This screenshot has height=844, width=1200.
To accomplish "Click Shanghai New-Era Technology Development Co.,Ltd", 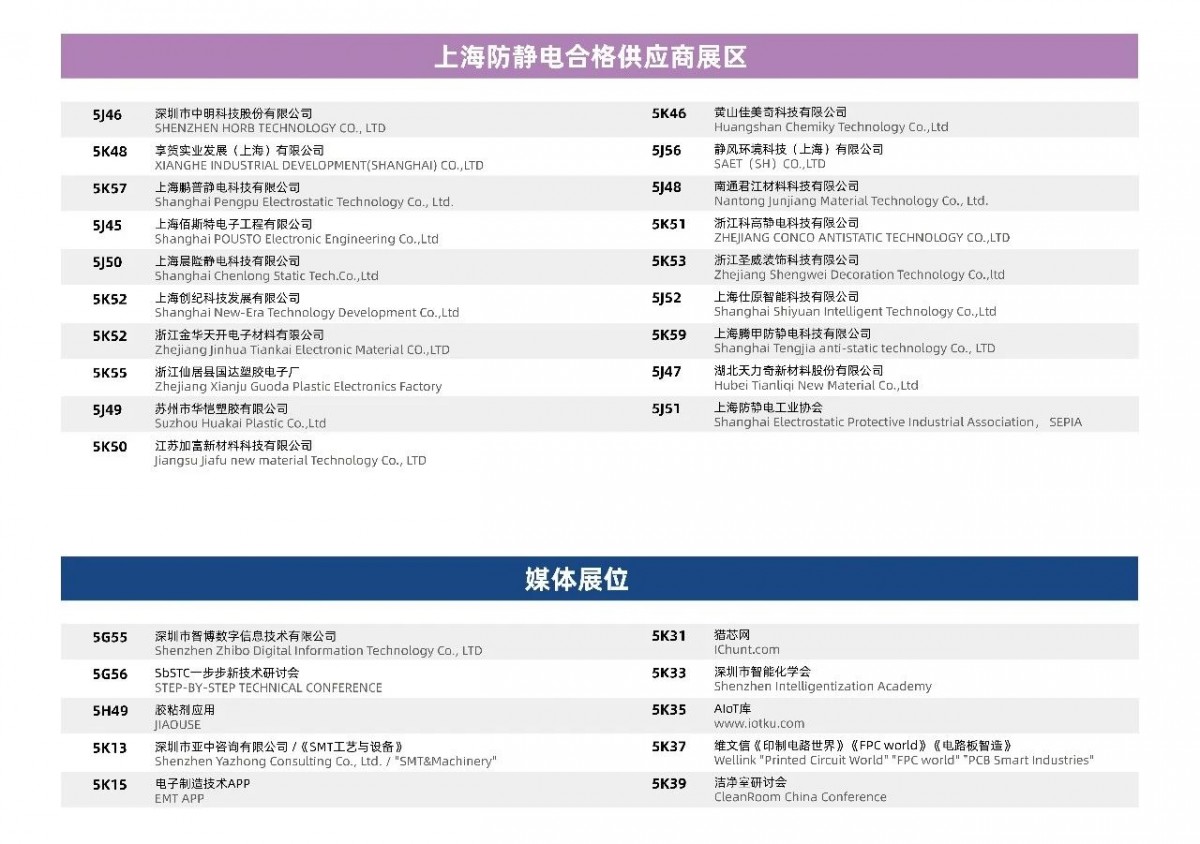I will click(306, 313).
